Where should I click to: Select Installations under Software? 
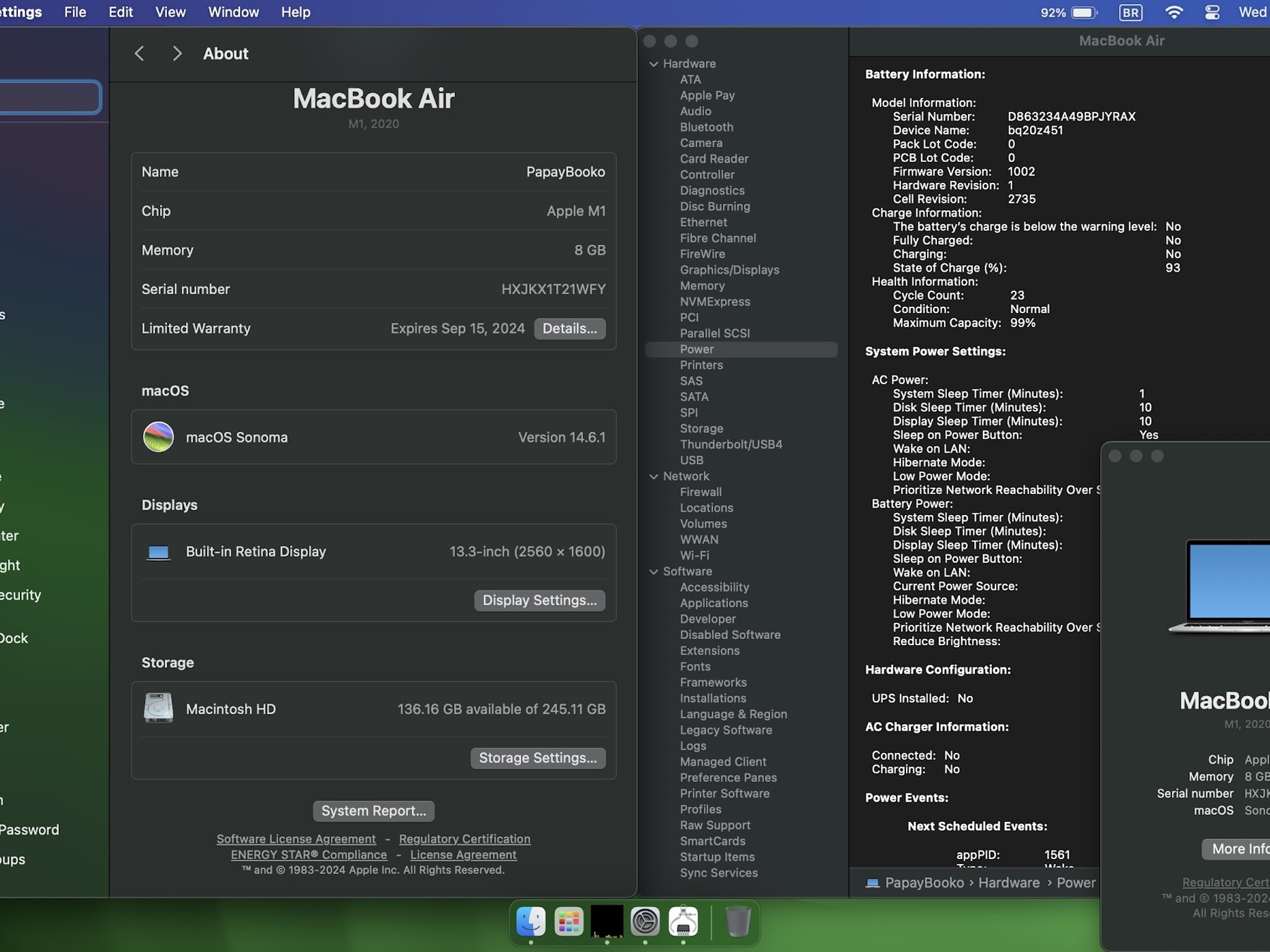coord(713,699)
